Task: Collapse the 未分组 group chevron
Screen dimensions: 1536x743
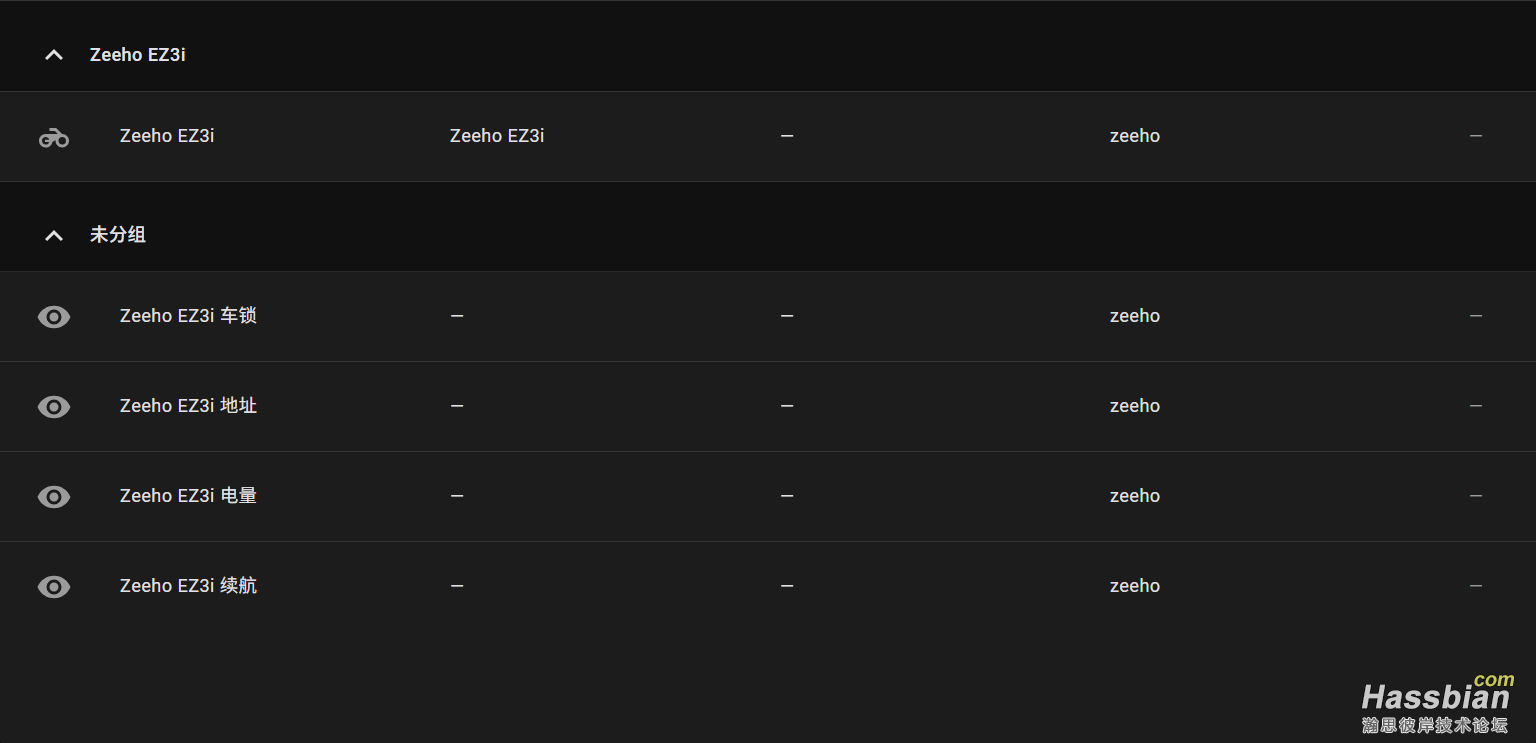Action: pos(54,235)
